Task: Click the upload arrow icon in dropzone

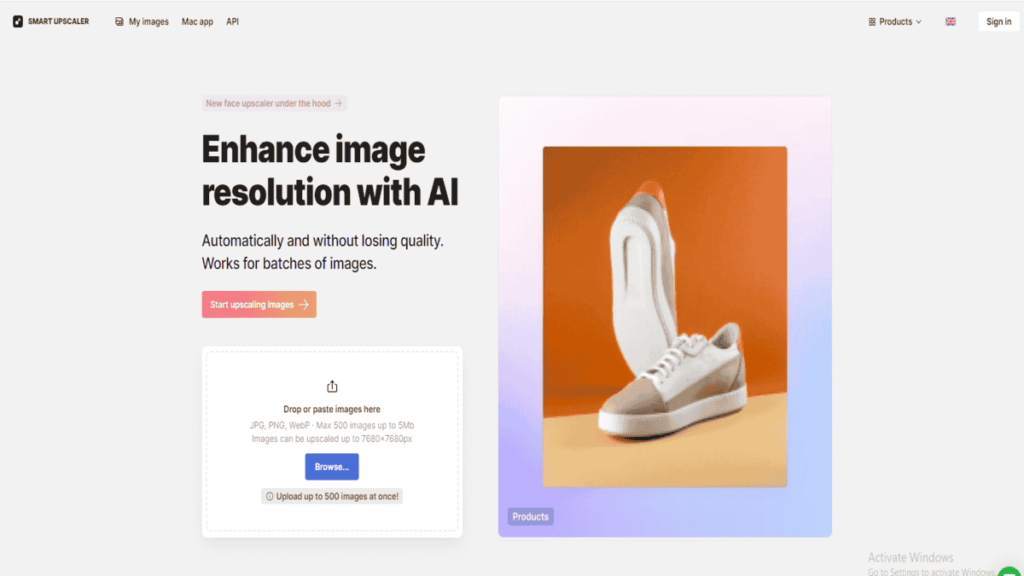Action: click(332, 387)
